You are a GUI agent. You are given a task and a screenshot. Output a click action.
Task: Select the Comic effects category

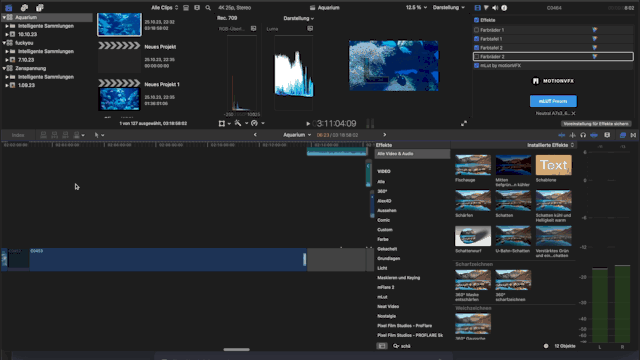[384, 220]
